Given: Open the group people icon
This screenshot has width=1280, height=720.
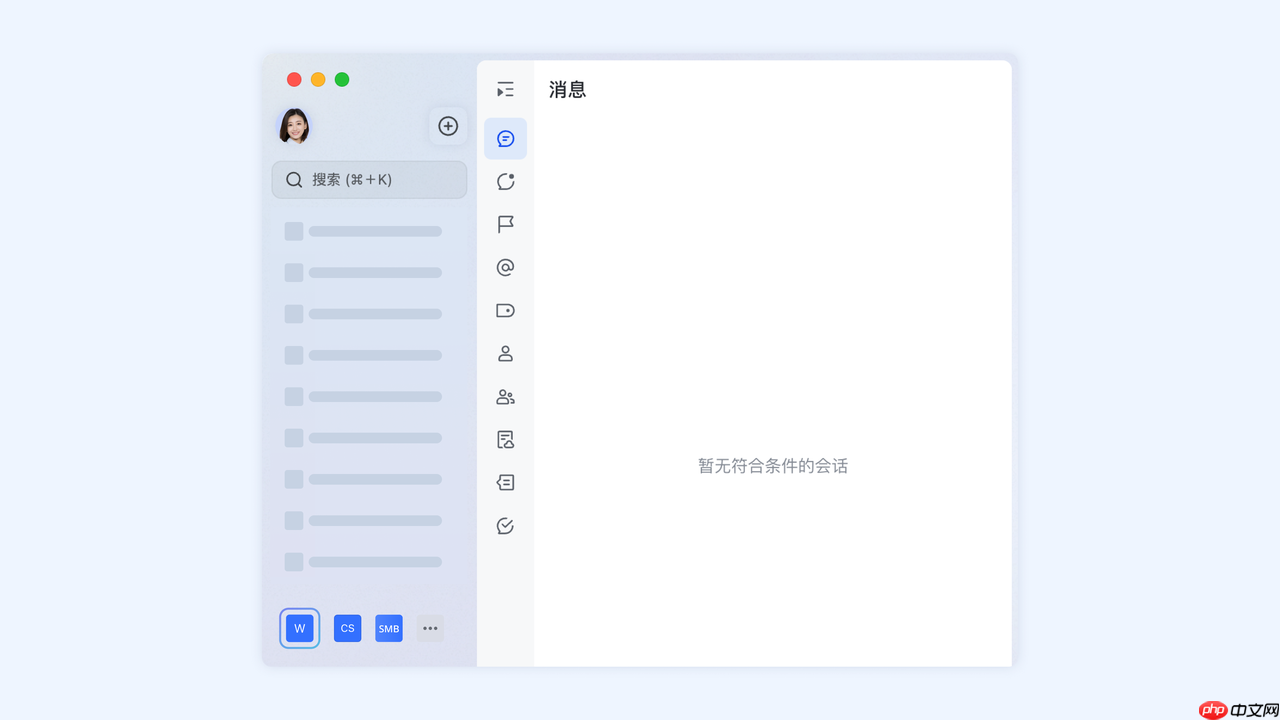Looking at the screenshot, I should click(505, 397).
